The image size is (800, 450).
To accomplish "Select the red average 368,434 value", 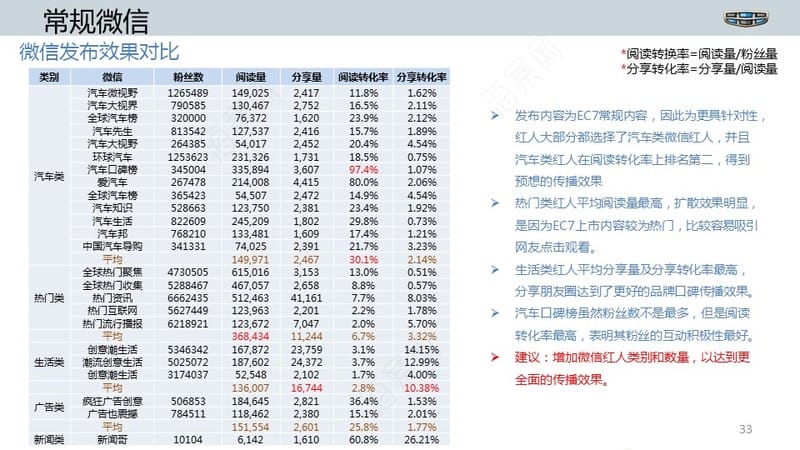I will pyautogui.click(x=250, y=337).
